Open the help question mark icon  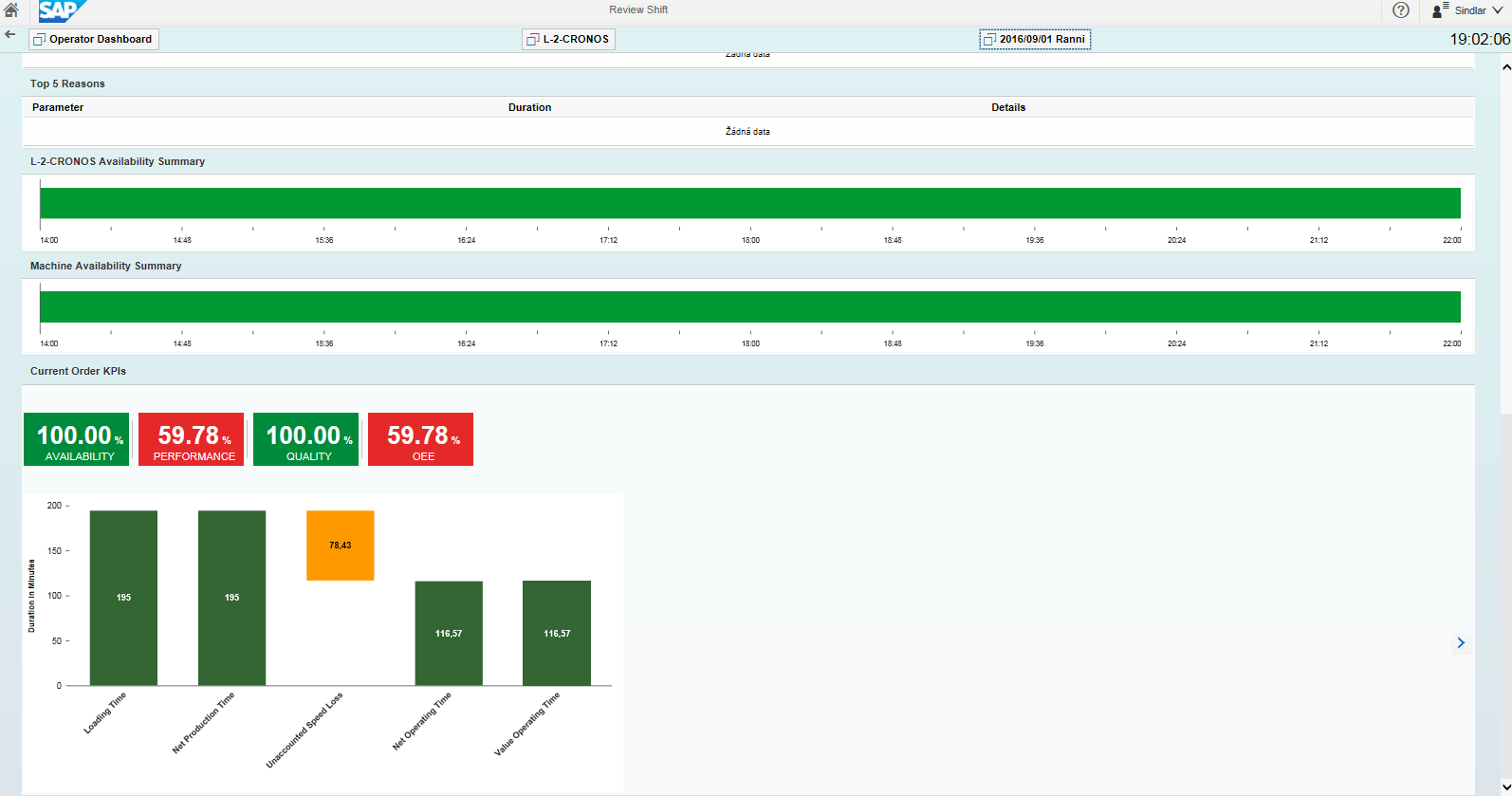coord(1401,10)
